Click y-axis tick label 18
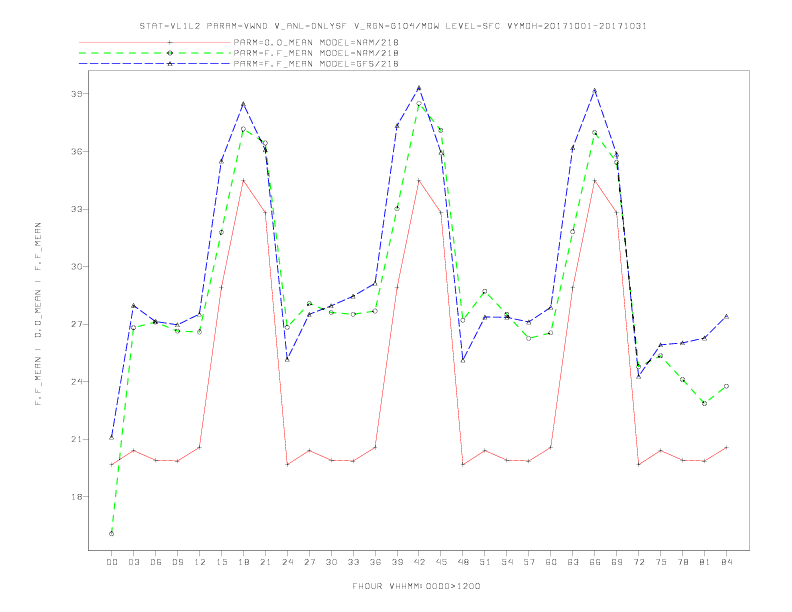 pyautogui.click(x=76, y=497)
